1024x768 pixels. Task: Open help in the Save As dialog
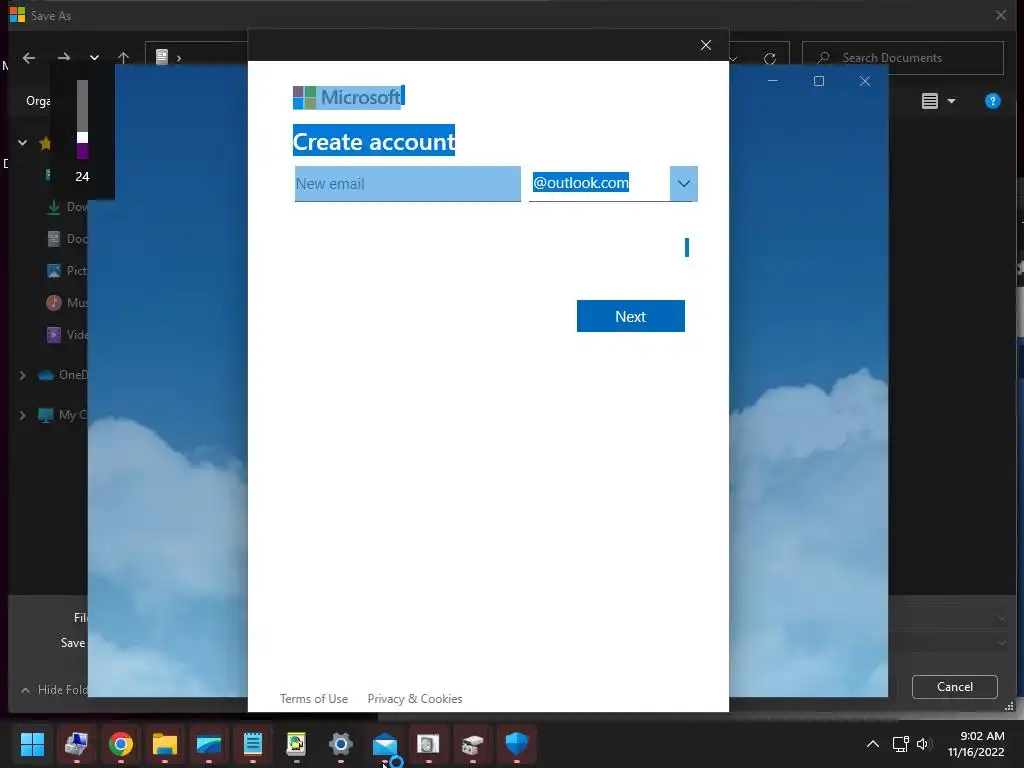993,101
